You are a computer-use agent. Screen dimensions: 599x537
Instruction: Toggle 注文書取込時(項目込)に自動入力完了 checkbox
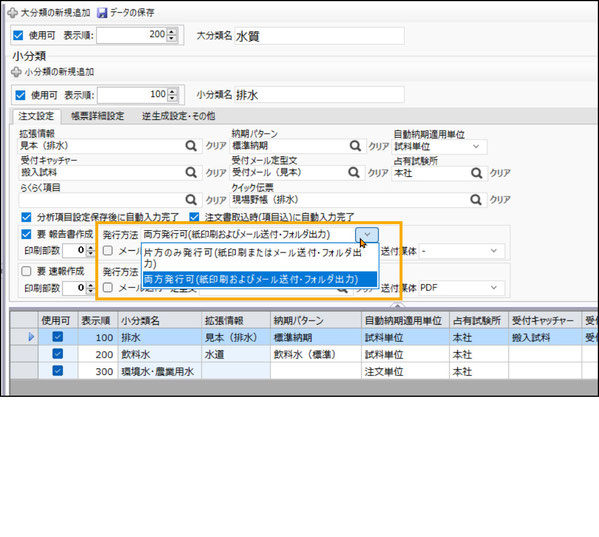click(x=194, y=217)
